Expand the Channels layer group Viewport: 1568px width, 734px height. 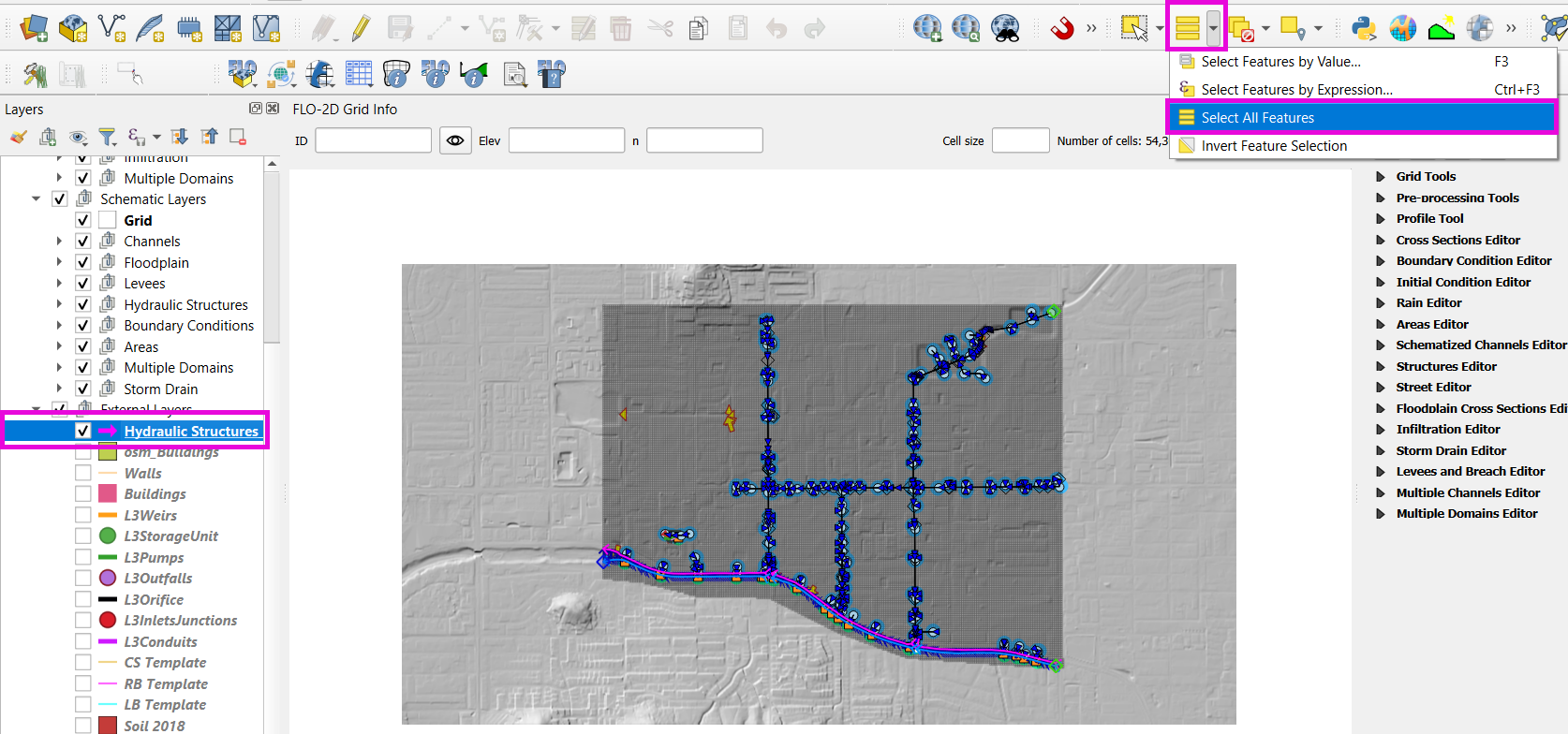point(59,242)
